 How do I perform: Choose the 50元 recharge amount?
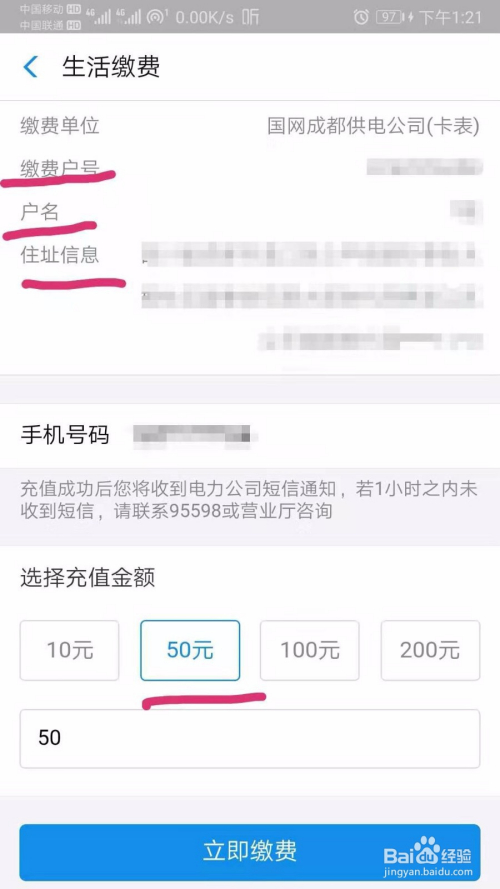[190, 650]
